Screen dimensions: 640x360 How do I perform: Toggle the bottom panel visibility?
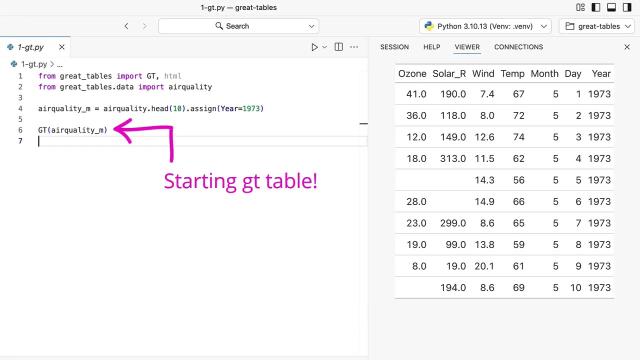[x=611, y=7]
